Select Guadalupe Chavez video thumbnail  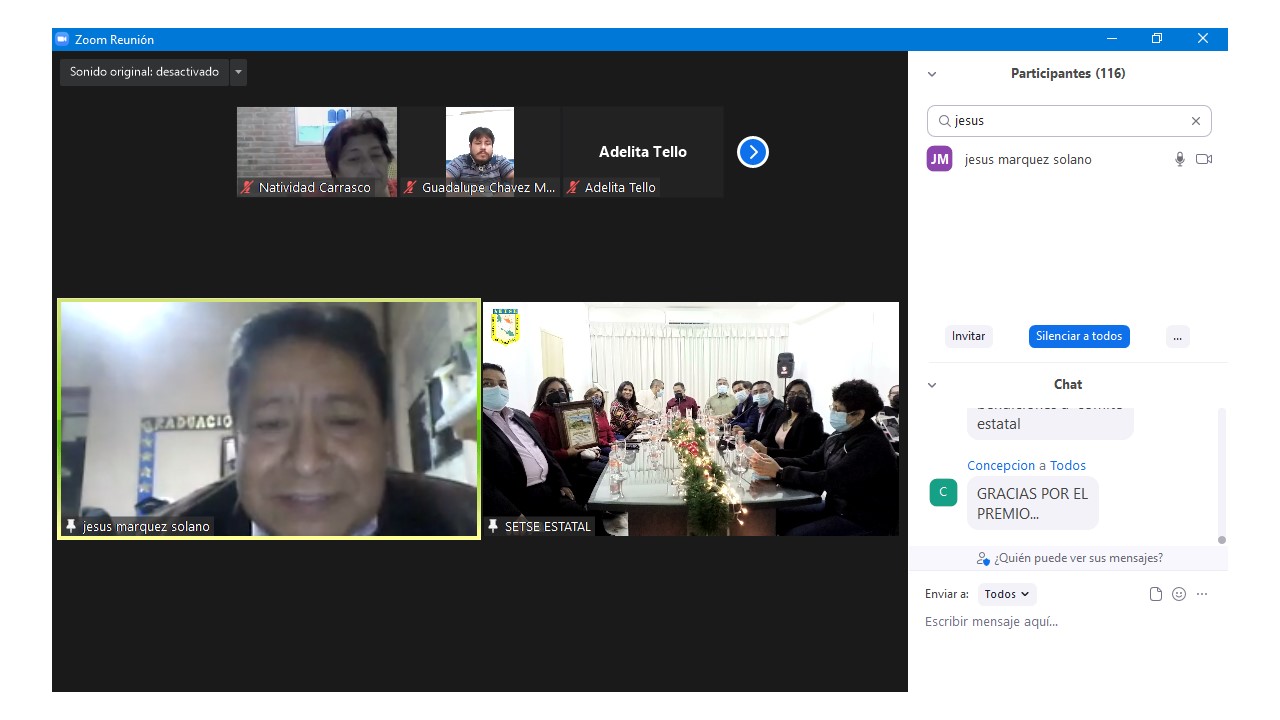coord(480,152)
